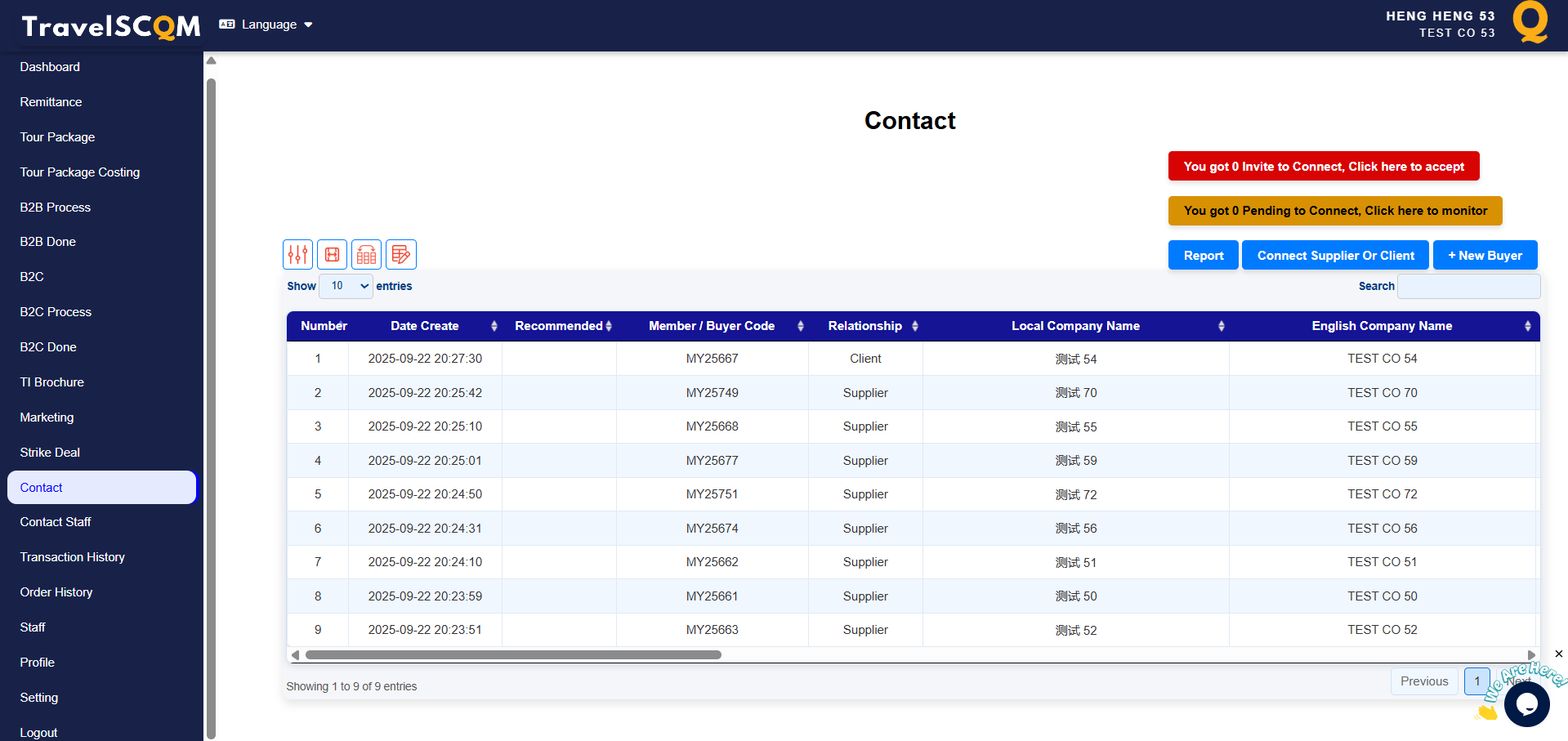Open Tour Package in the sidebar

(57, 137)
